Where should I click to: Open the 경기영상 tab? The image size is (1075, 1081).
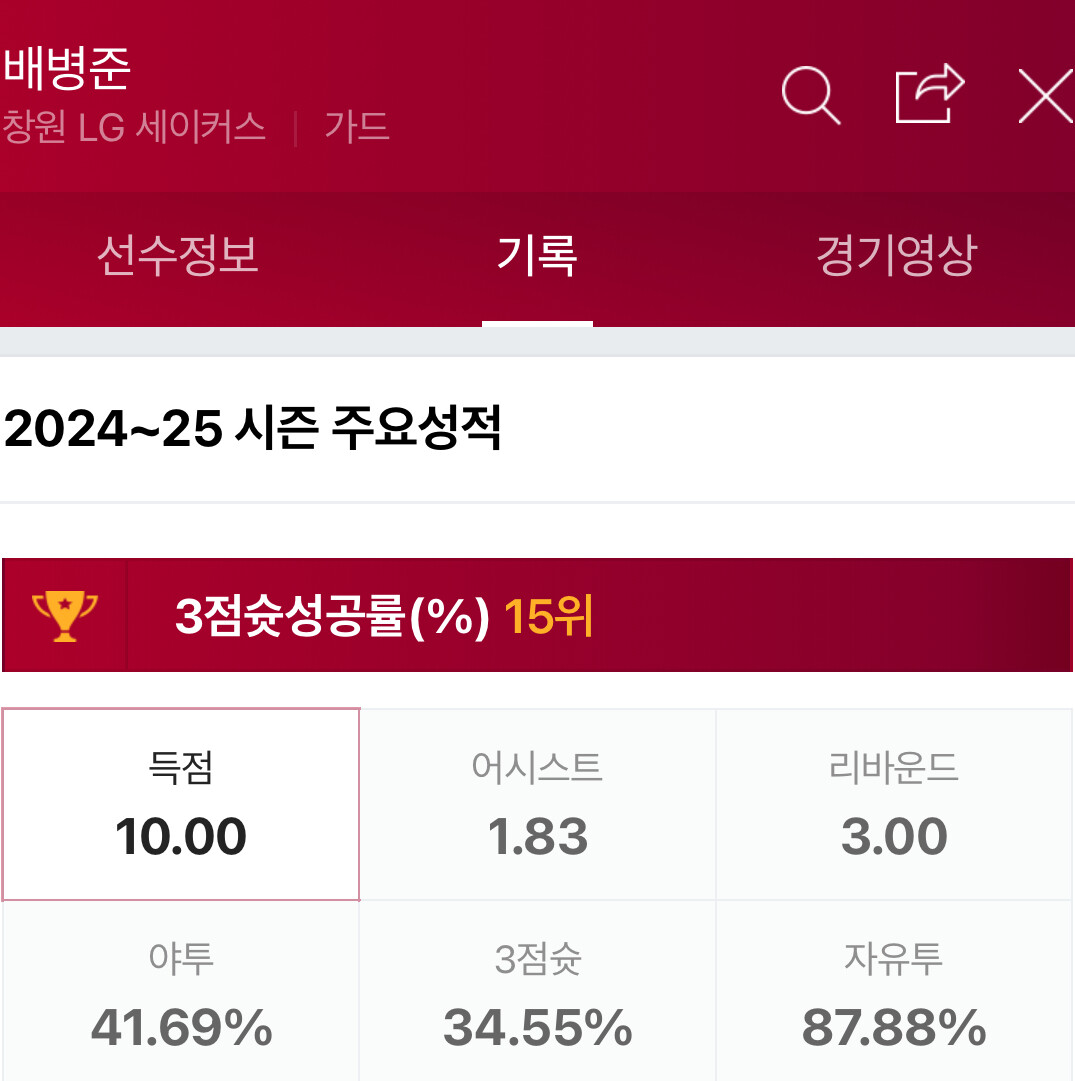895,256
